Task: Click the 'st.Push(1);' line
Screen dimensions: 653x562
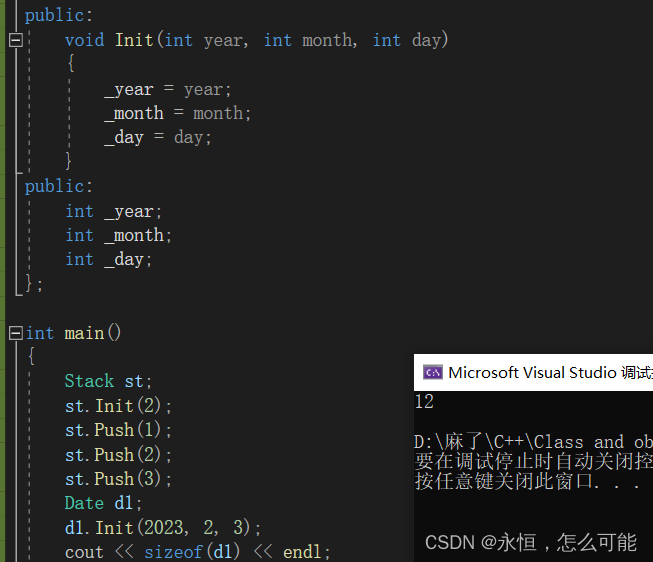Action: (118, 430)
